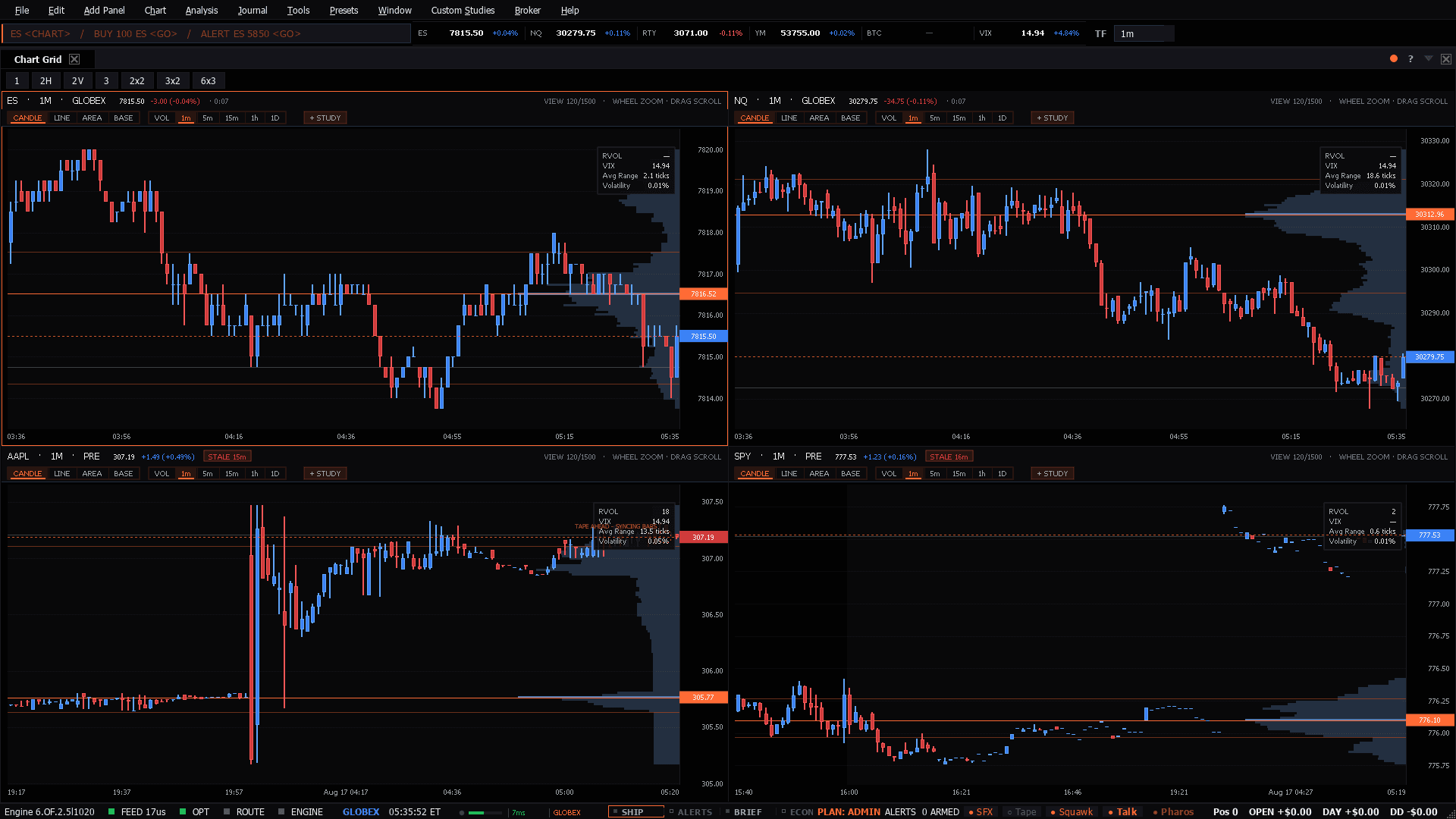Screen dimensions: 1456x819
Task: Add a study to NQ chart
Action: 1052,118
